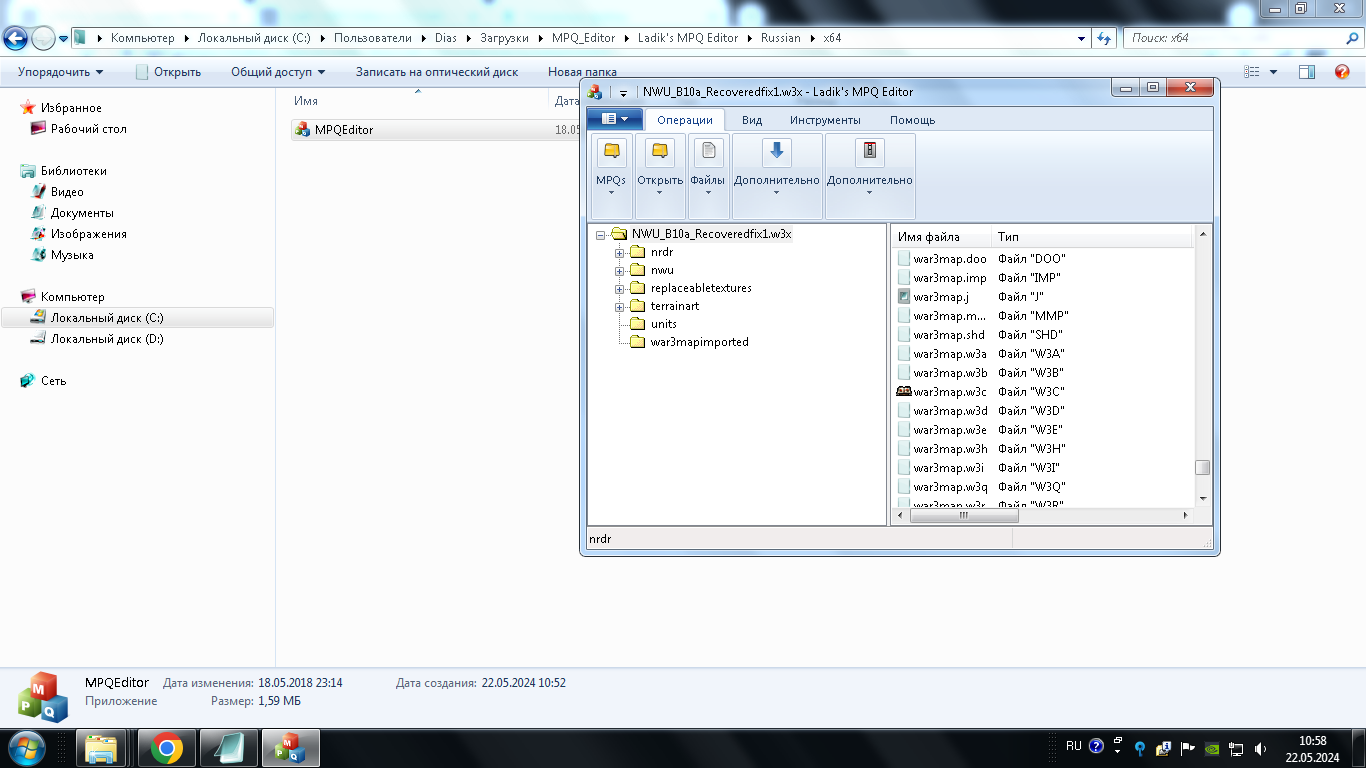Click the NVIDIA tray icon

click(x=1212, y=747)
